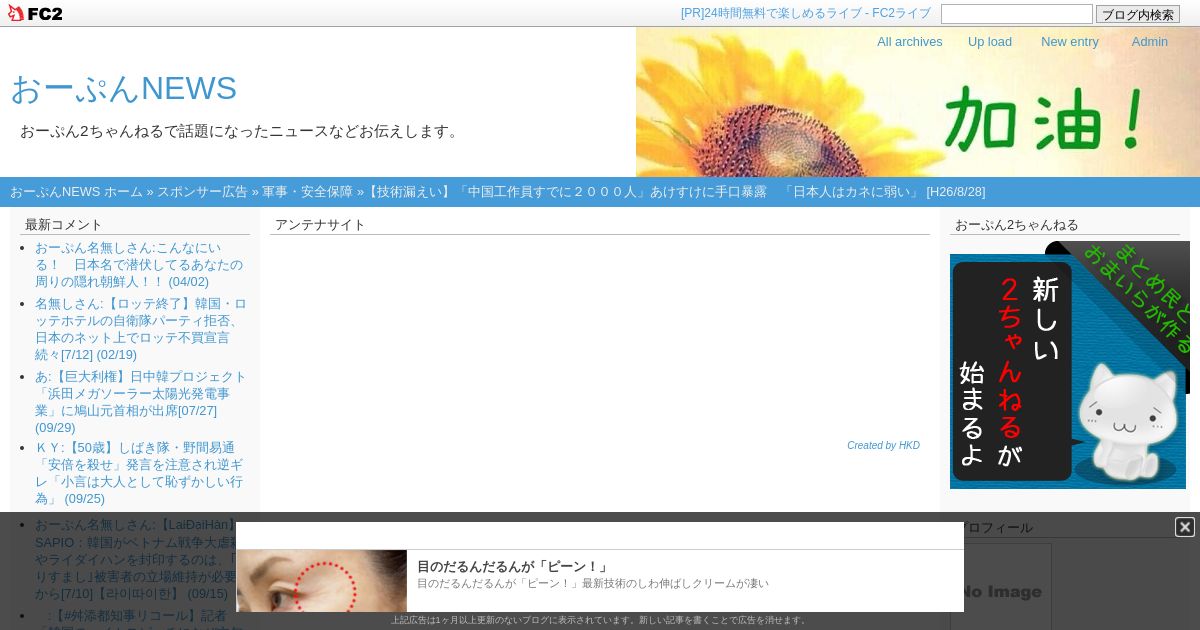Image resolution: width=1200 pixels, height=630 pixels.
Task: Focus the blog search input field
Action: (1017, 14)
